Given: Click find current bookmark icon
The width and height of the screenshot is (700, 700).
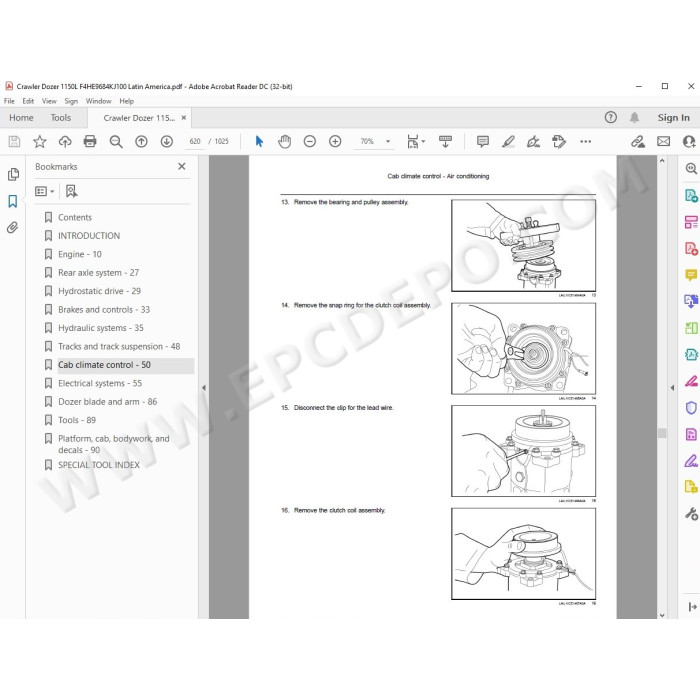Looking at the screenshot, I should point(71,192).
